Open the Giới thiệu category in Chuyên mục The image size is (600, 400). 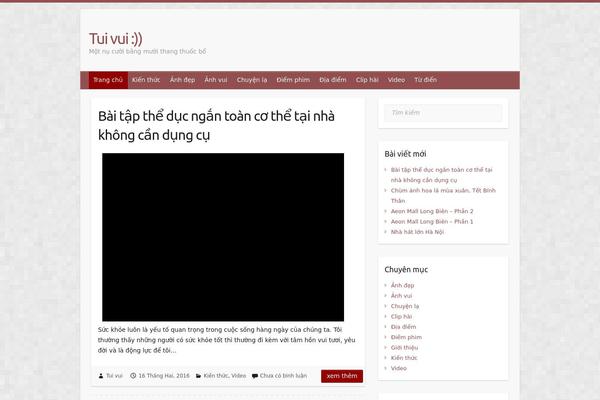[404, 348]
